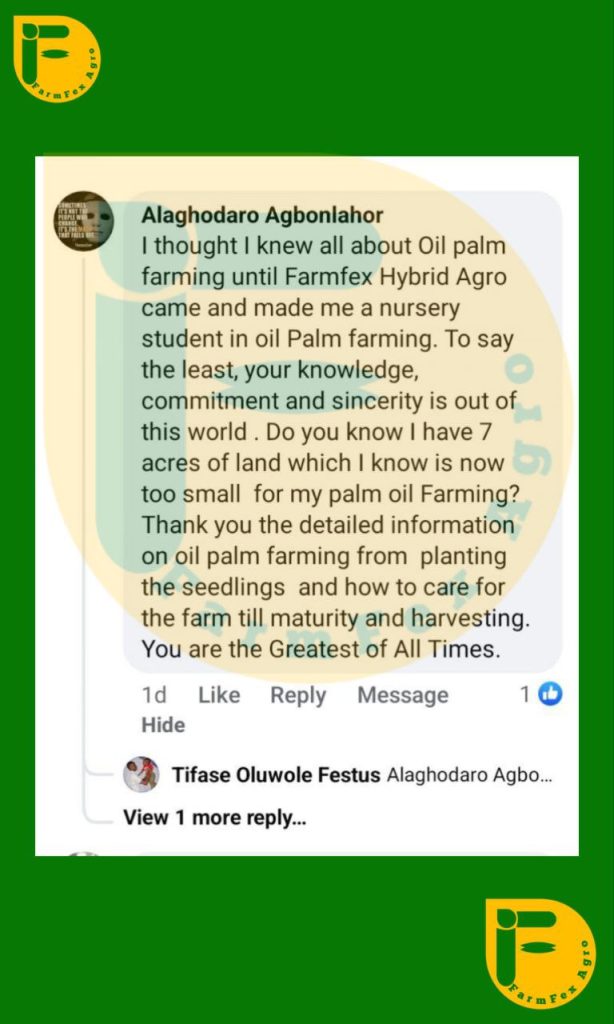614x1024 pixels.
Task: Message the commenter via Message link
Action: coord(402,695)
